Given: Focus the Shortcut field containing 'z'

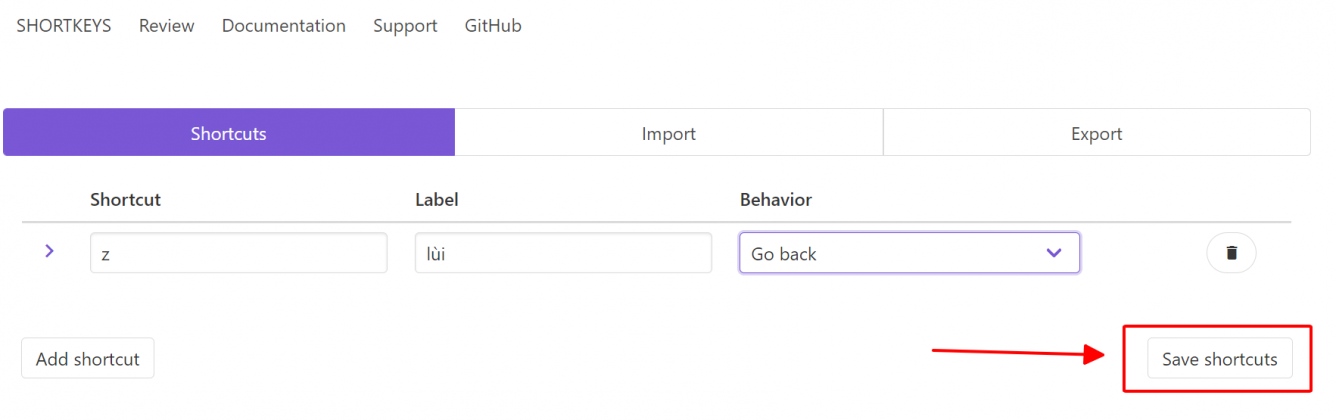Looking at the screenshot, I should click(x=238, y=253).
